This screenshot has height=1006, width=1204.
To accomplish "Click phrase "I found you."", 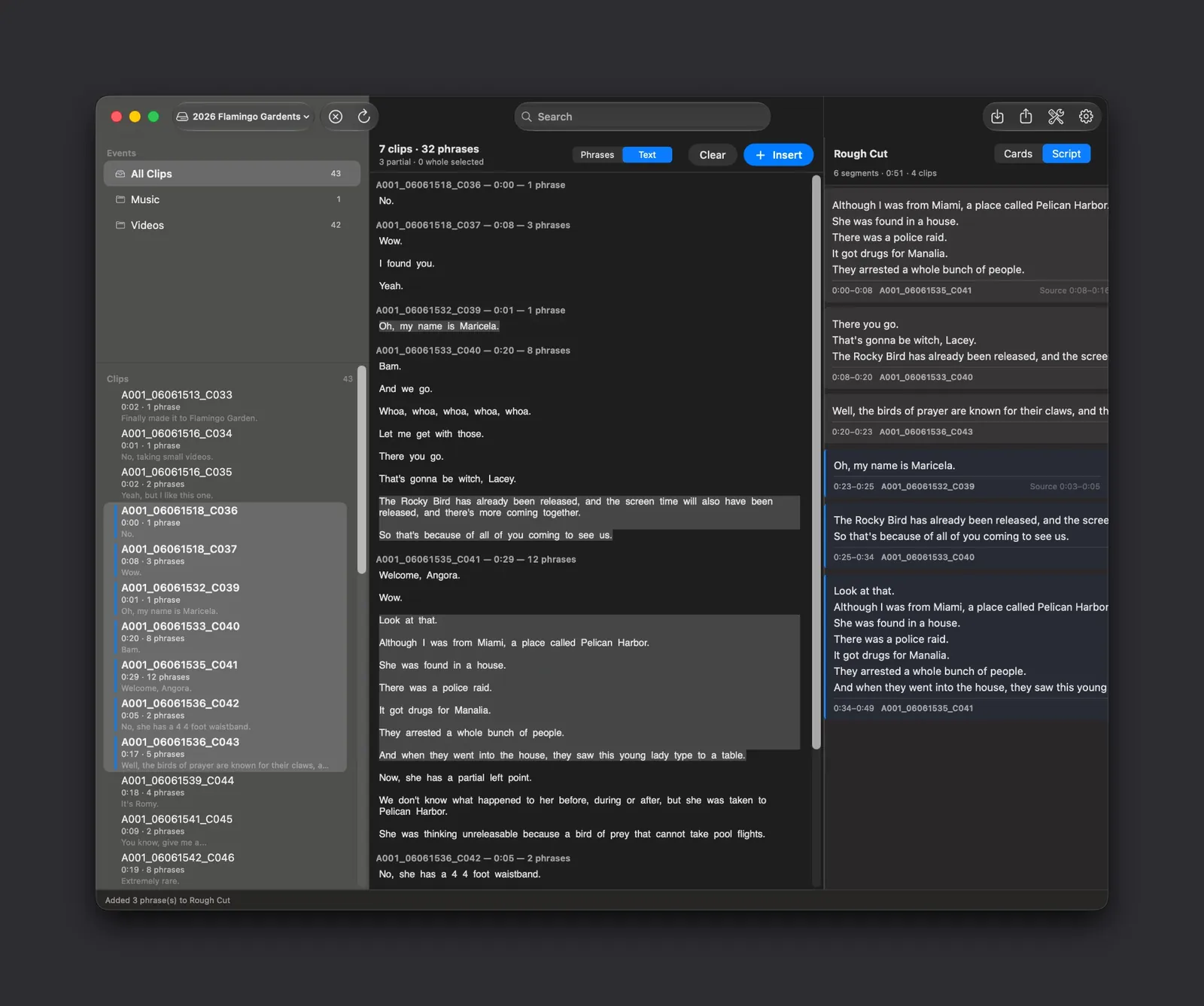I will pyautogui.click(x=406, y=263).
